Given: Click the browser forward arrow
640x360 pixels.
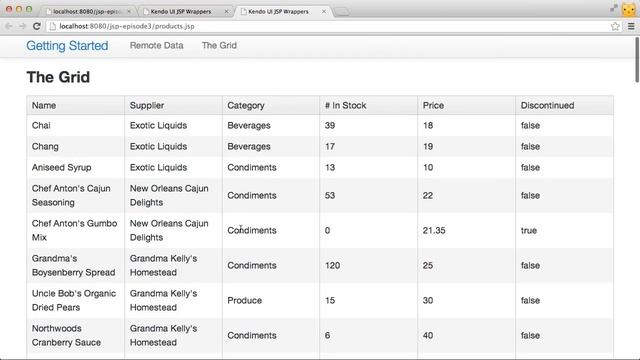Looking at the screenshot, I should click(x=22, y=26).
